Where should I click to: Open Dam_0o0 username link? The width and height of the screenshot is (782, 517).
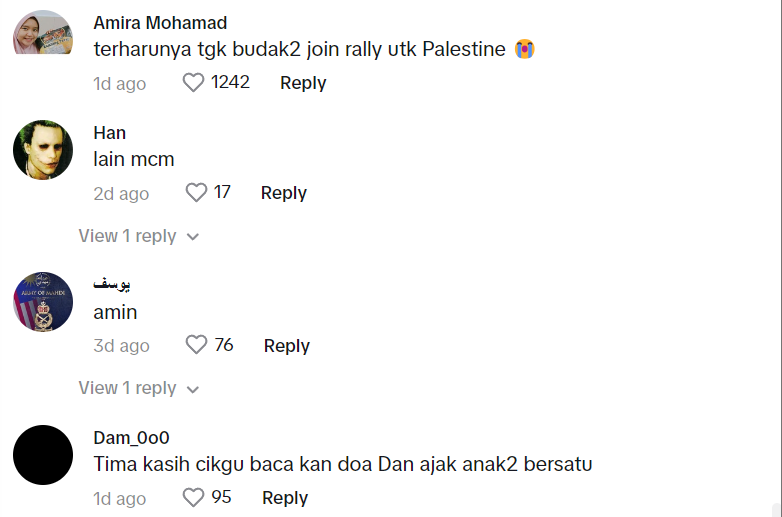[x=131, y=438]
